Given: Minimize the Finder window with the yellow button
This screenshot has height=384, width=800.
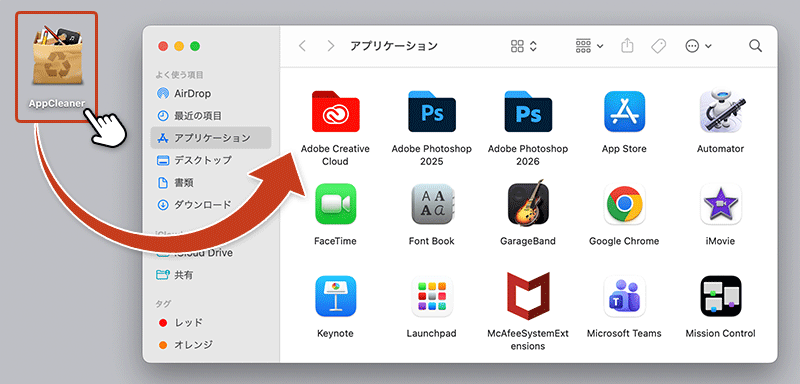Looking at the screenshot, I should pyautogui.click(x=179, y=46).
